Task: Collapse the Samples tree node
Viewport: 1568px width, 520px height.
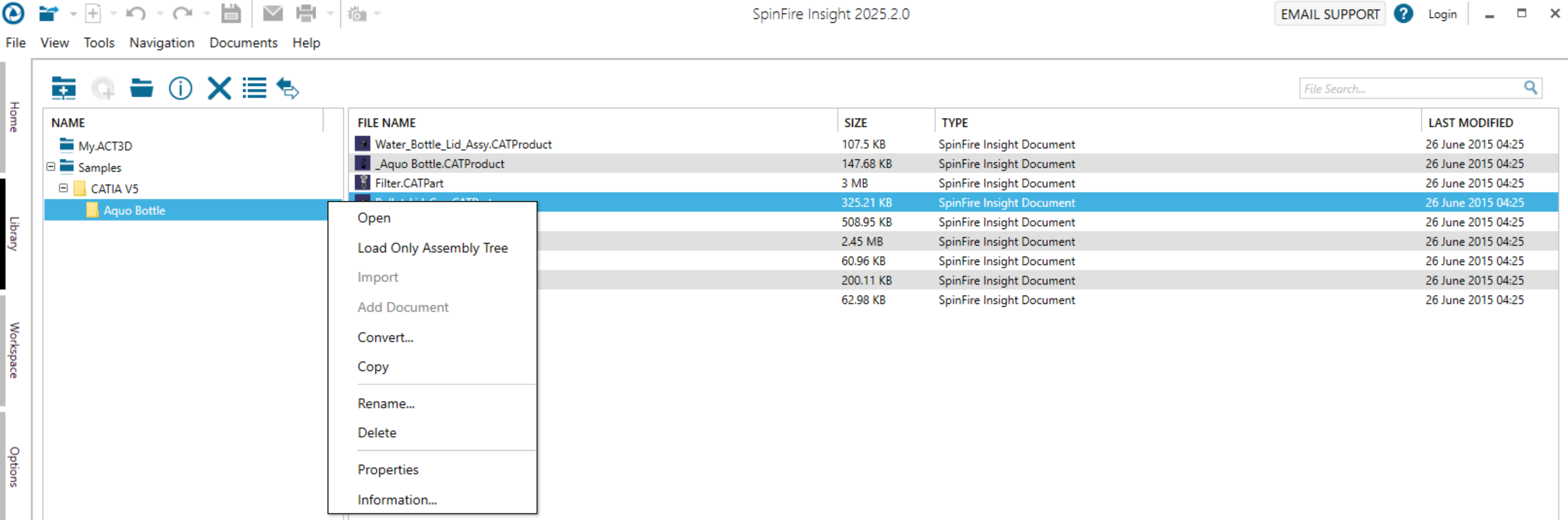Action: [51, 167]
